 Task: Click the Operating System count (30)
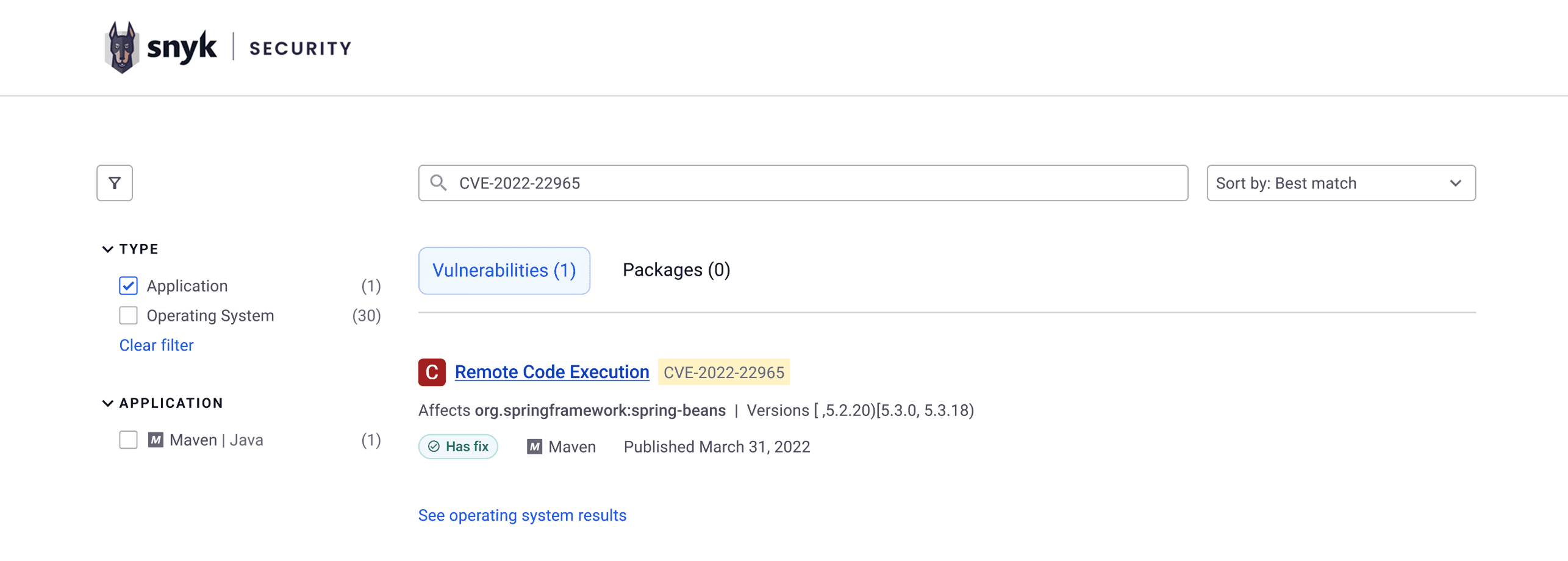point(367,316)
